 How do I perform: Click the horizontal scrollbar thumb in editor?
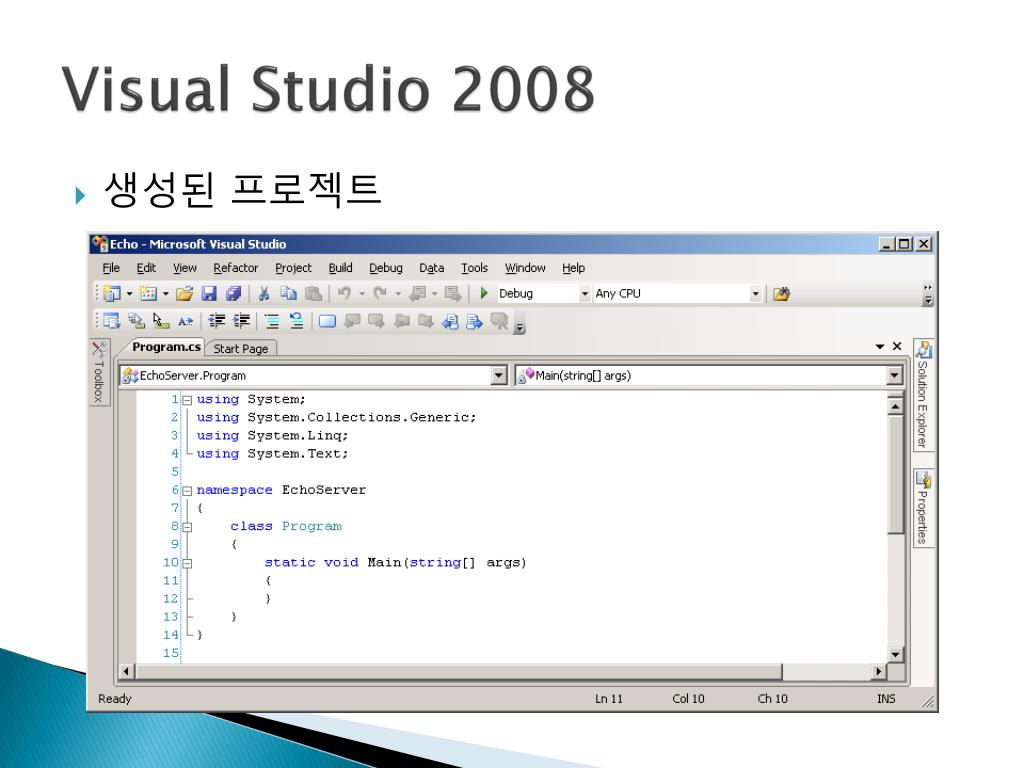coord(458,671)
